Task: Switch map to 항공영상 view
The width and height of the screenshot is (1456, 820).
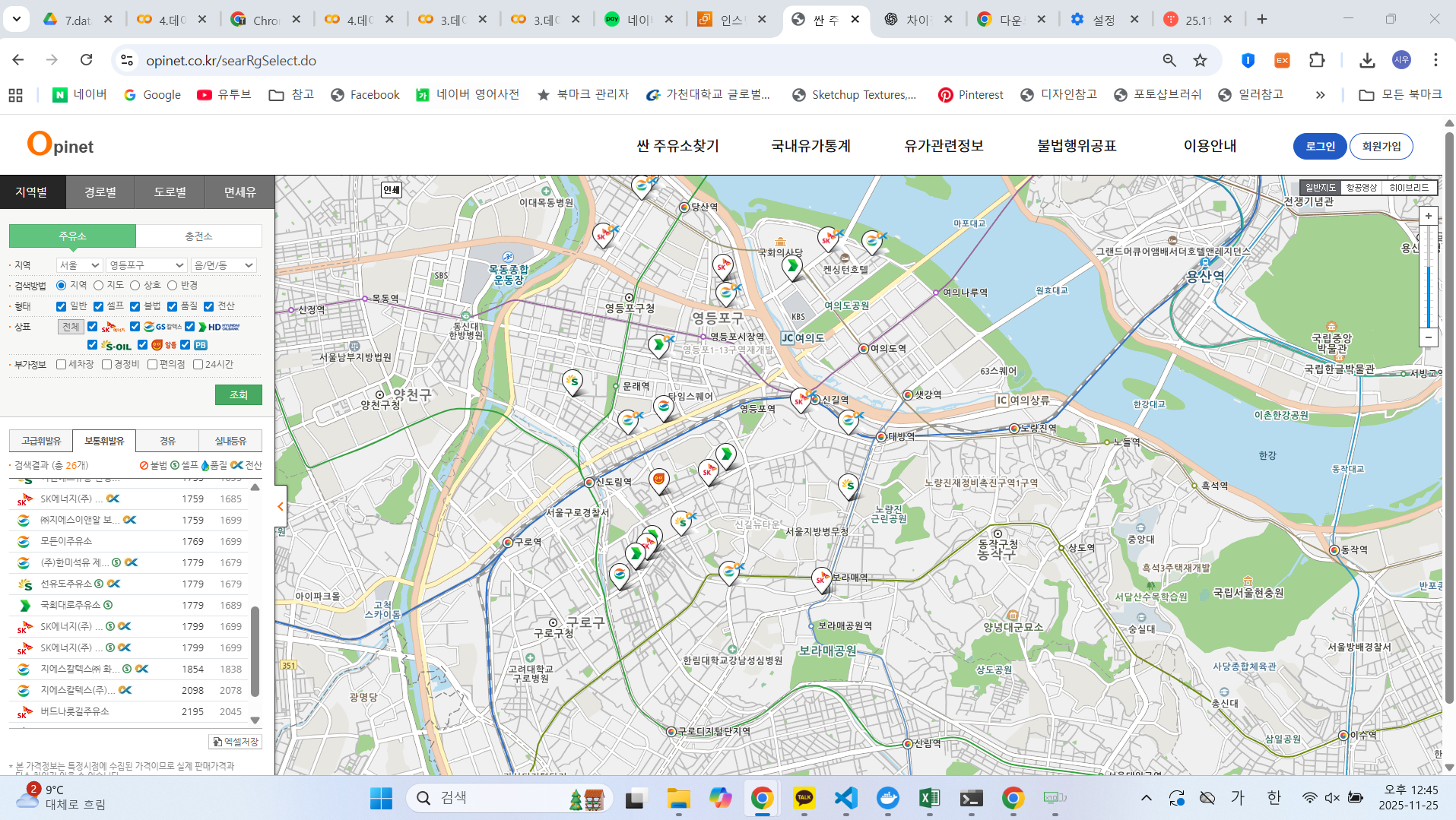Action: (1362, 188)
